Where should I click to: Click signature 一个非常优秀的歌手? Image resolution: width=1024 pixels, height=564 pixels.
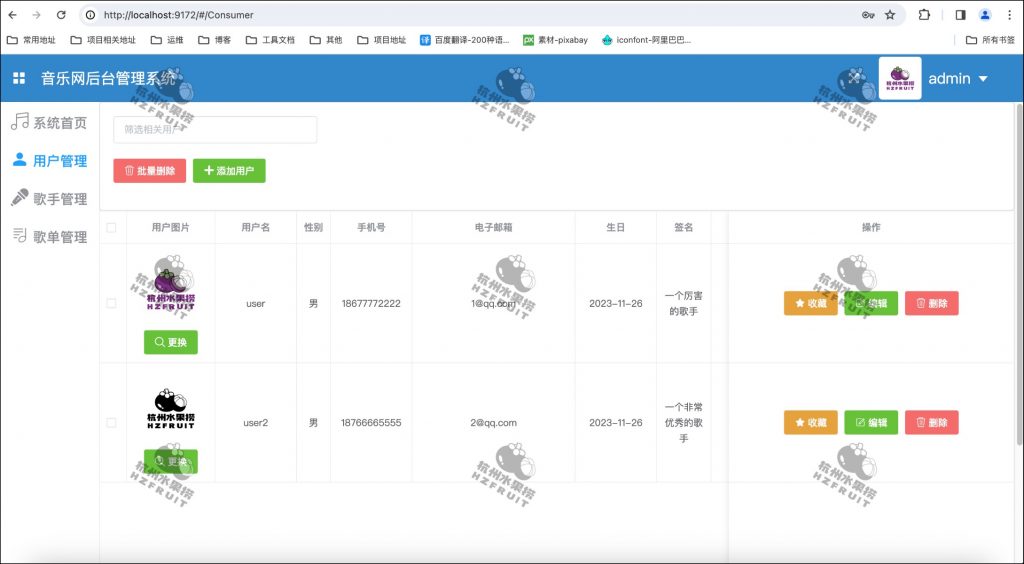click(x=684, y=423)
